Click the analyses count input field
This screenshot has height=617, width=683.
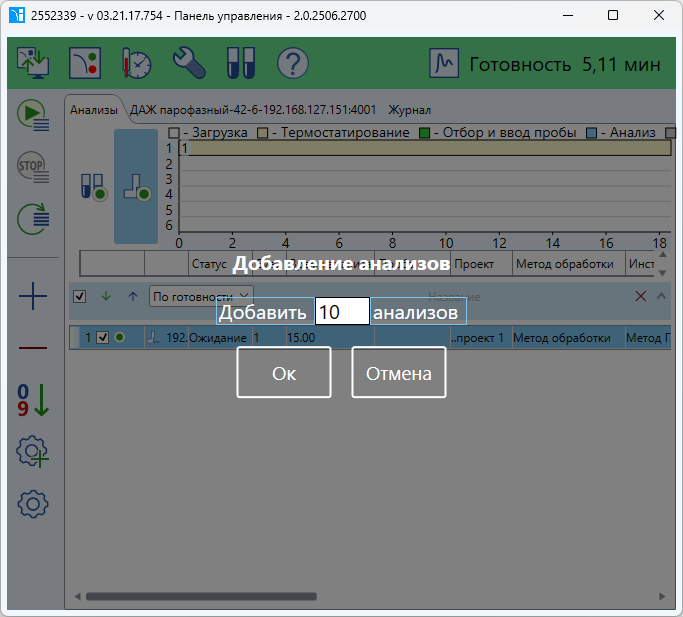[x=341, y=312]
